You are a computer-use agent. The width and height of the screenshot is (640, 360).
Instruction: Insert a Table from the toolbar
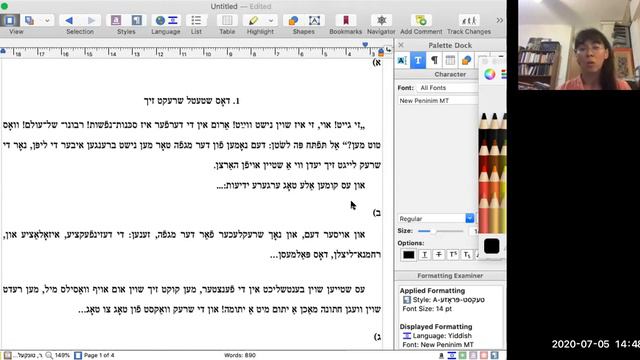[x=227, y=20]
